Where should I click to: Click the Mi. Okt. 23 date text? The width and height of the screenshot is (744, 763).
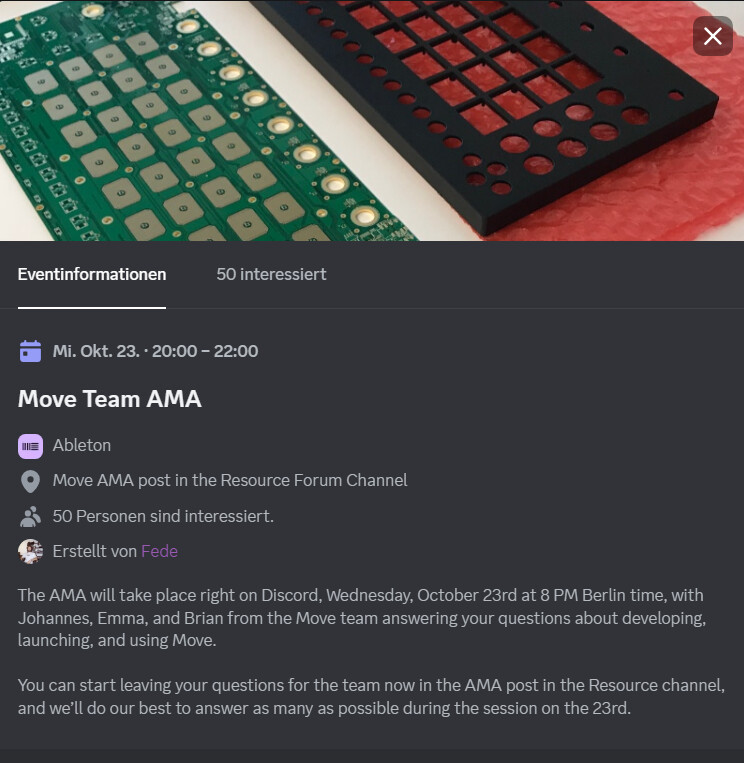click(96, 351)
